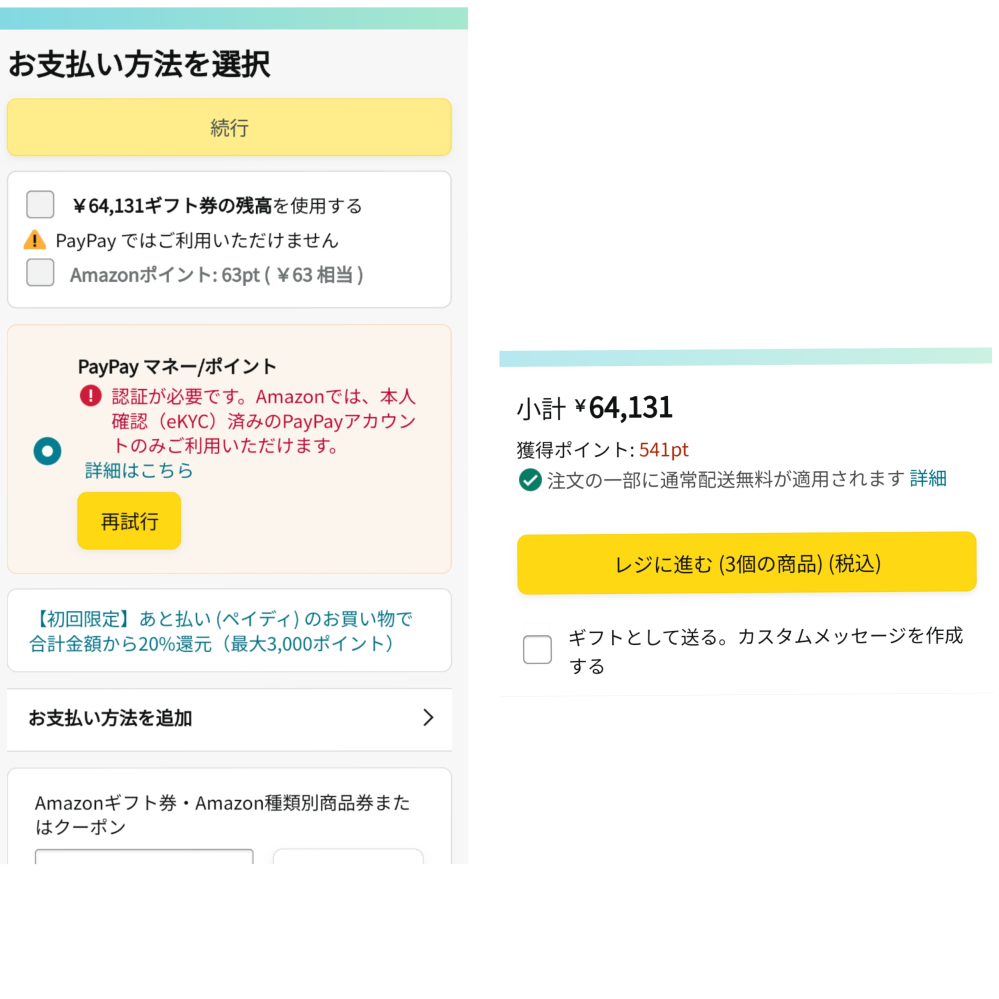Click the 獲得ポイント 541pt points text
This screenshot has height=999, width=999.
tap(600, 450)
